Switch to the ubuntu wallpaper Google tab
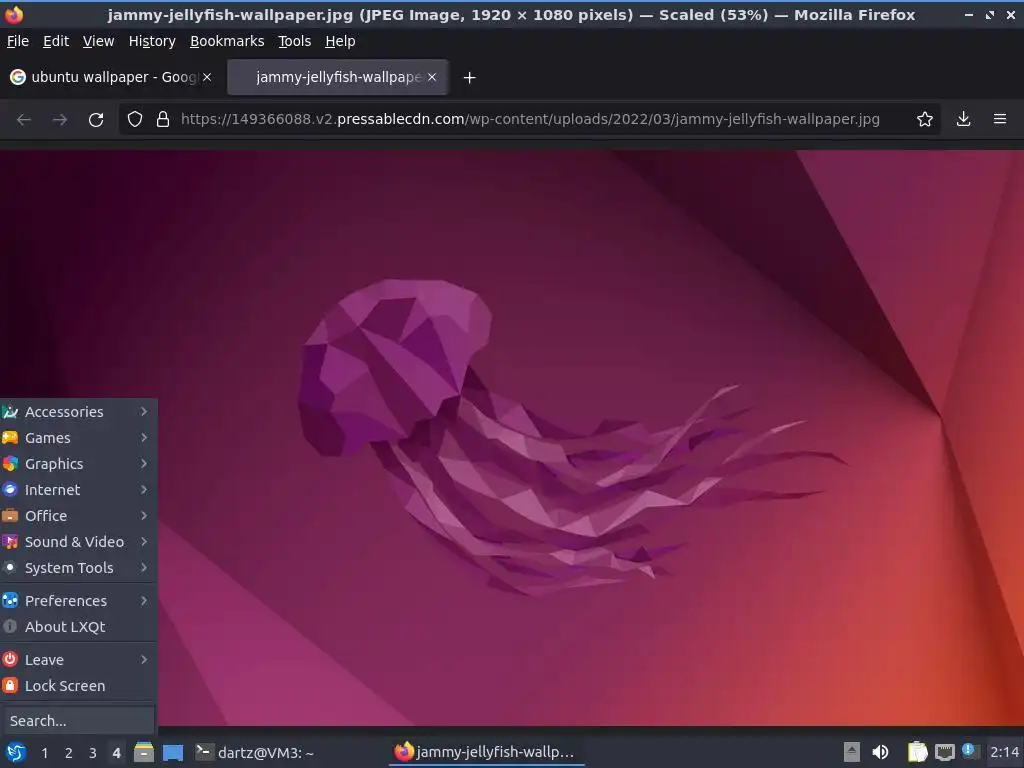Screen dimensions: 1024x768 pyautogui.click(x=111, y=77)
